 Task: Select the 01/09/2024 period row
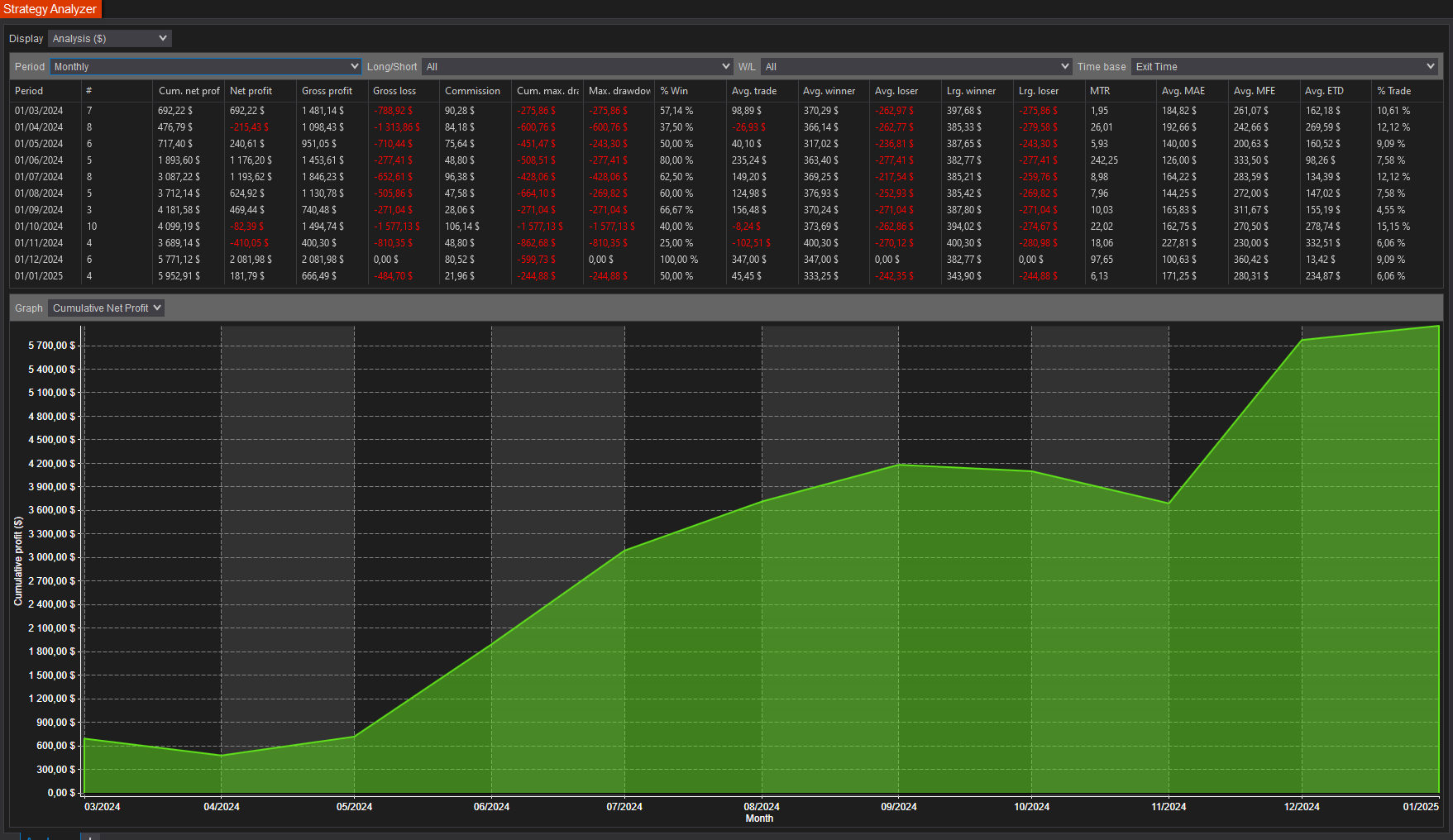click(x=726, y=210)
